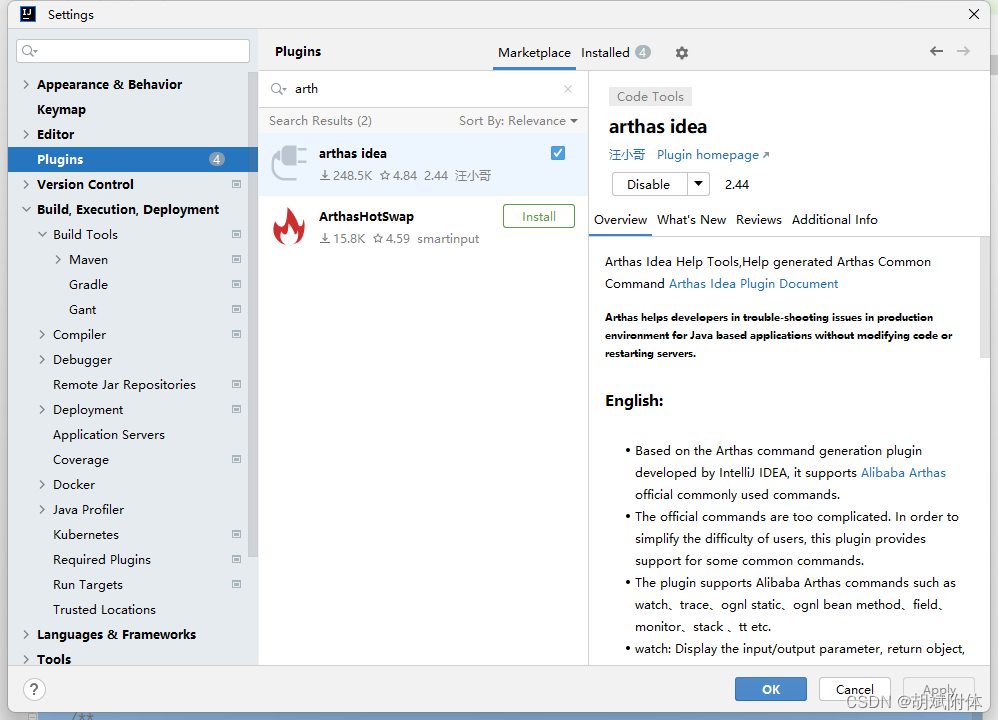
Task: Click project-level icon beside Required Plugins
Action: [x=236, y=560]
